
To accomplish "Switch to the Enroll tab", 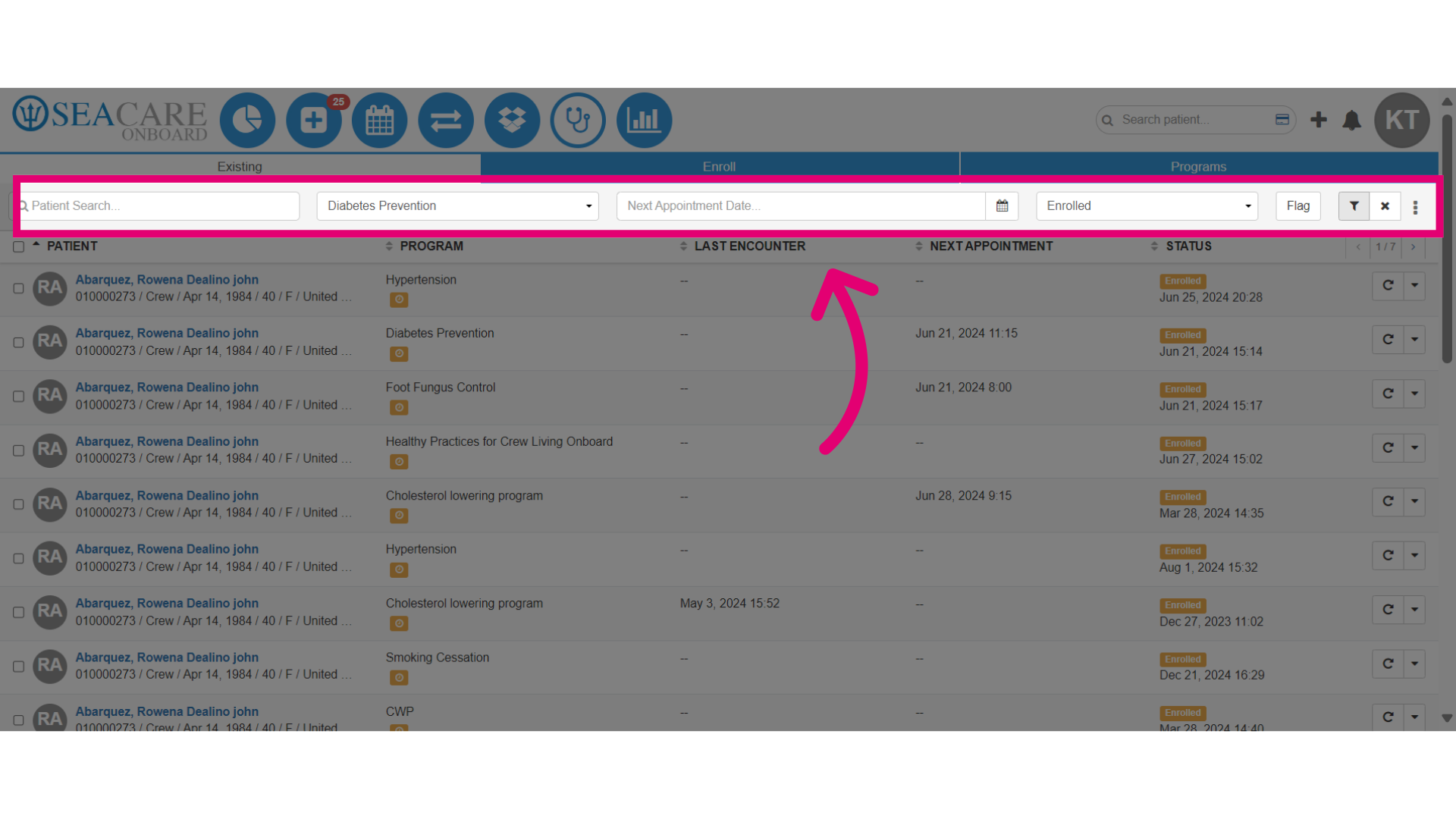I will tap(719, 166).
